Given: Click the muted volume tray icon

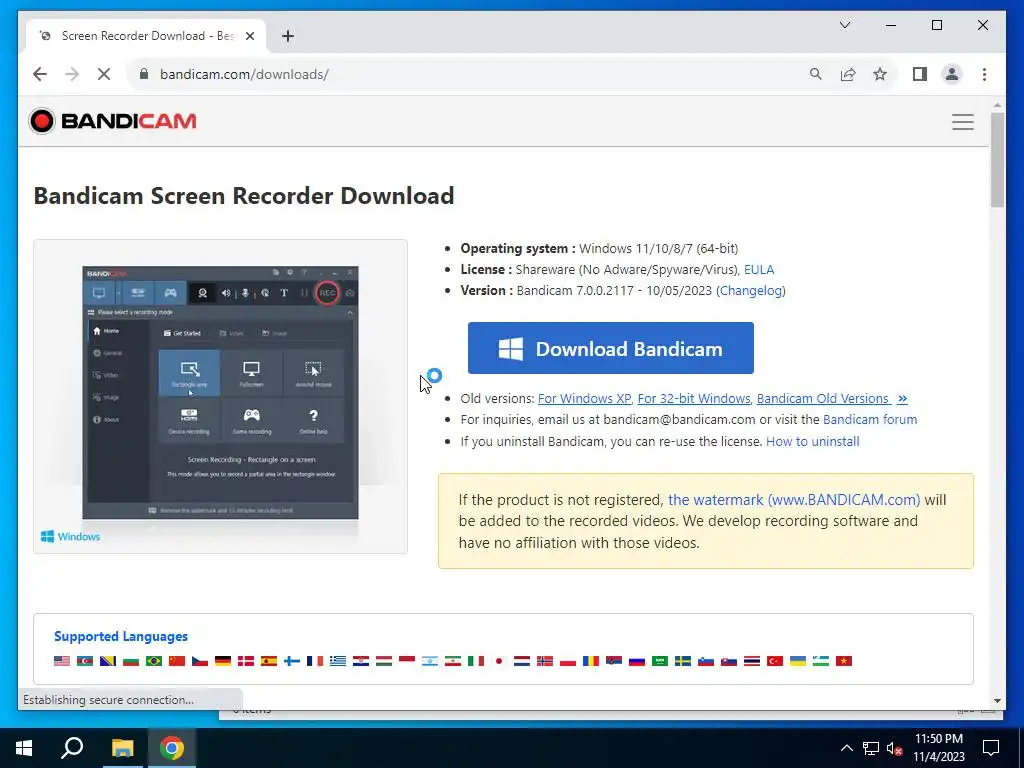Looking at the screenshot, I should (x=895, y=748).
